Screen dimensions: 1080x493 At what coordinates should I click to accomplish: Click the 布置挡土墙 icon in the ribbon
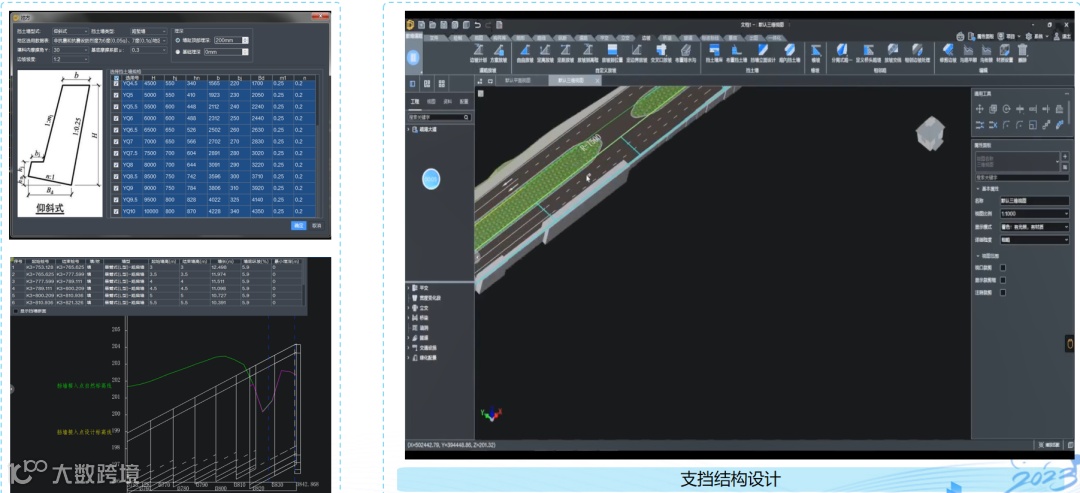(737, 50)
